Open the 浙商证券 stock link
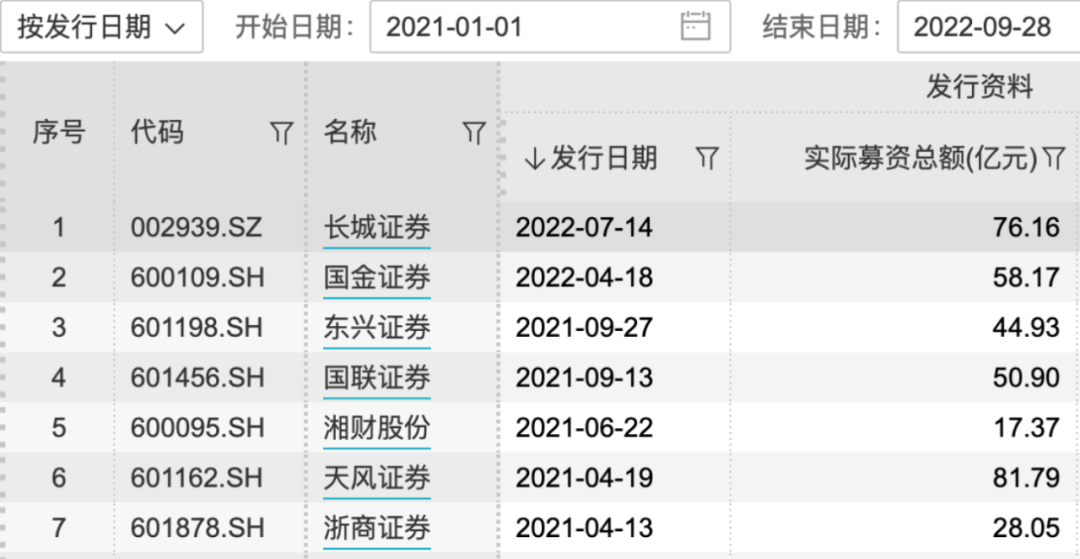This screenshot has height=559, width=1080. [377, 528]
